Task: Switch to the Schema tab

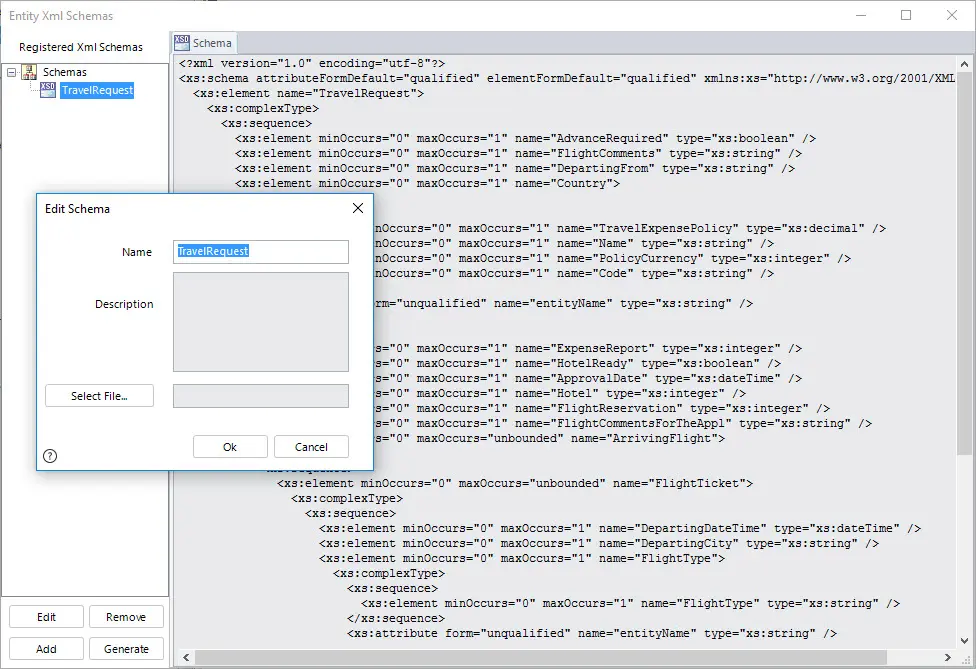Action: point(204,43)
